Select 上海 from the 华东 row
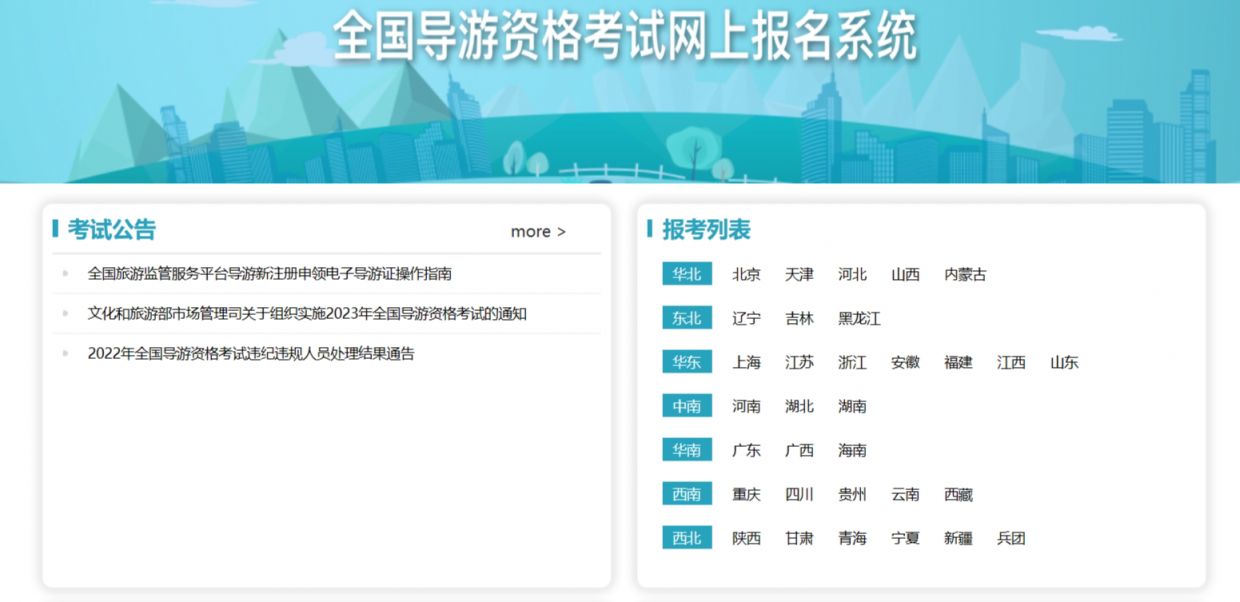 (746, 363)
